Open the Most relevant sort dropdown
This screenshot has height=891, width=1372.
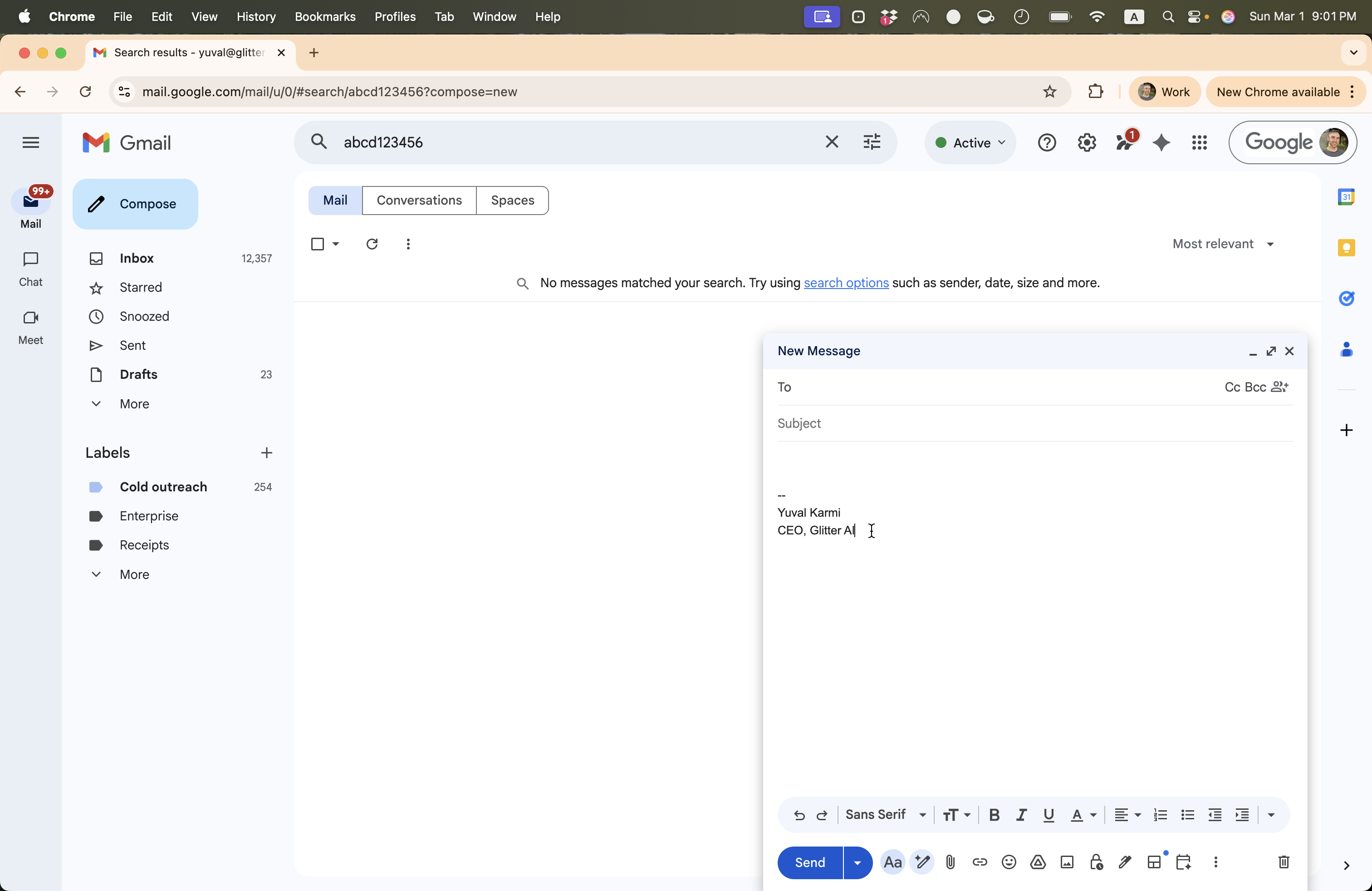(x=1223, y=244)
